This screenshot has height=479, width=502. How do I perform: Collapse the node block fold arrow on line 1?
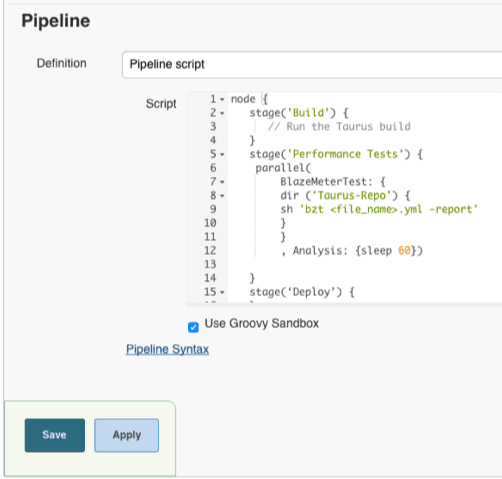[x=222, y=100]
